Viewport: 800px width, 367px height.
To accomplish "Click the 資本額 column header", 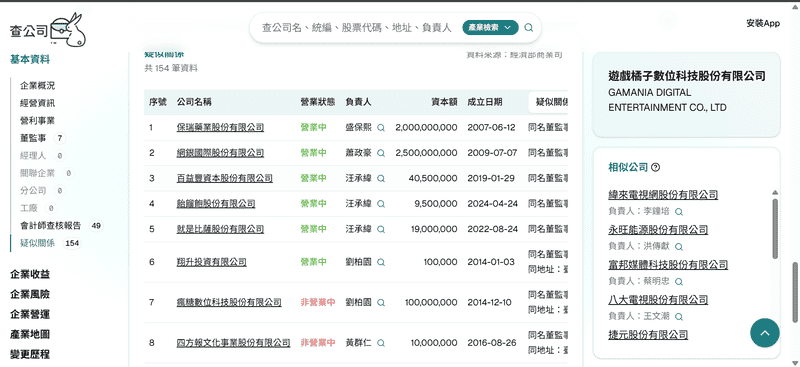I will (444, 102).
